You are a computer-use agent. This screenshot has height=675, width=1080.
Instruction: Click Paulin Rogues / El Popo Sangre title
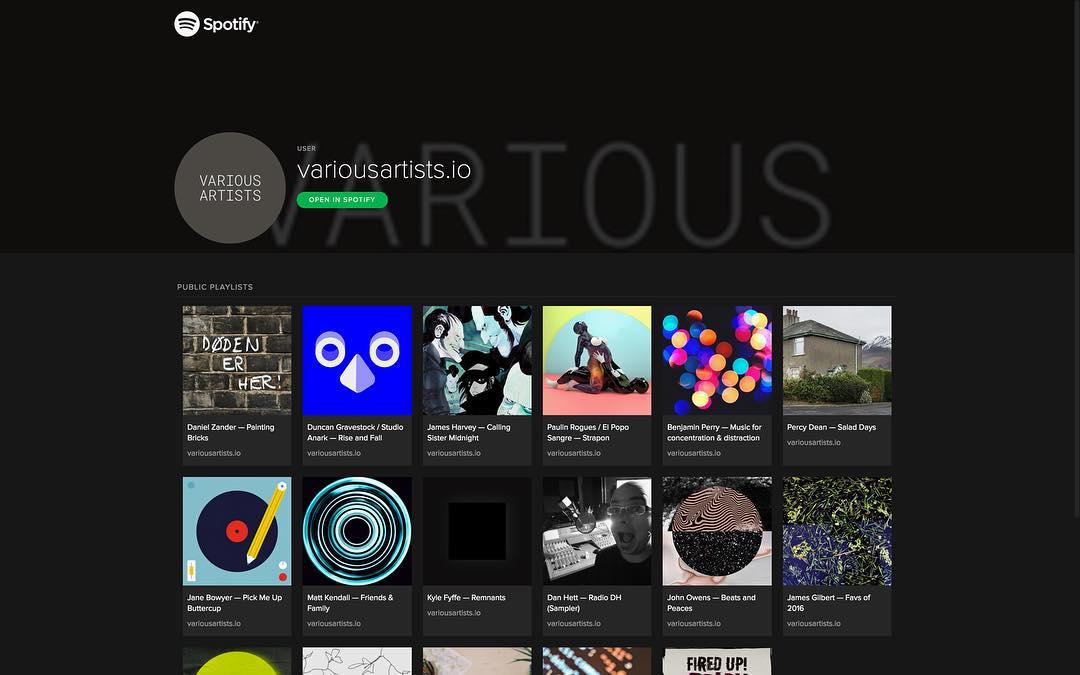[x=588, y=433]
